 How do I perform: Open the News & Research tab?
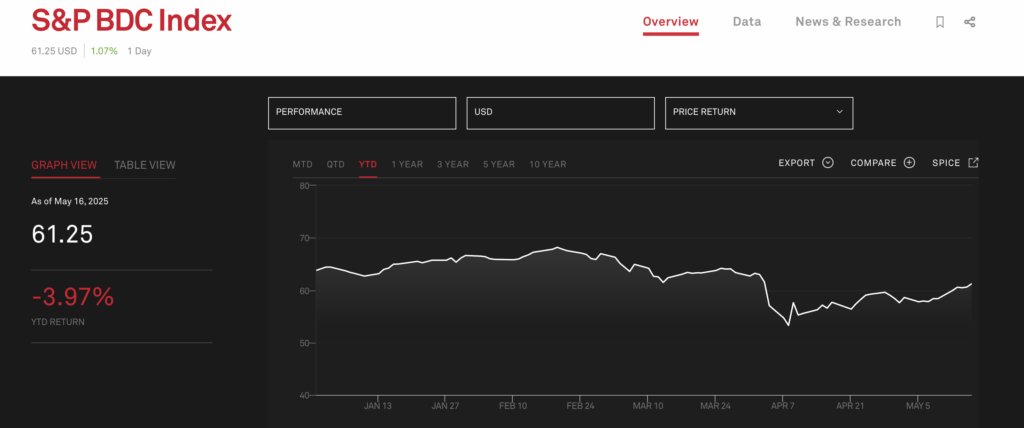[x=848, y=22]
